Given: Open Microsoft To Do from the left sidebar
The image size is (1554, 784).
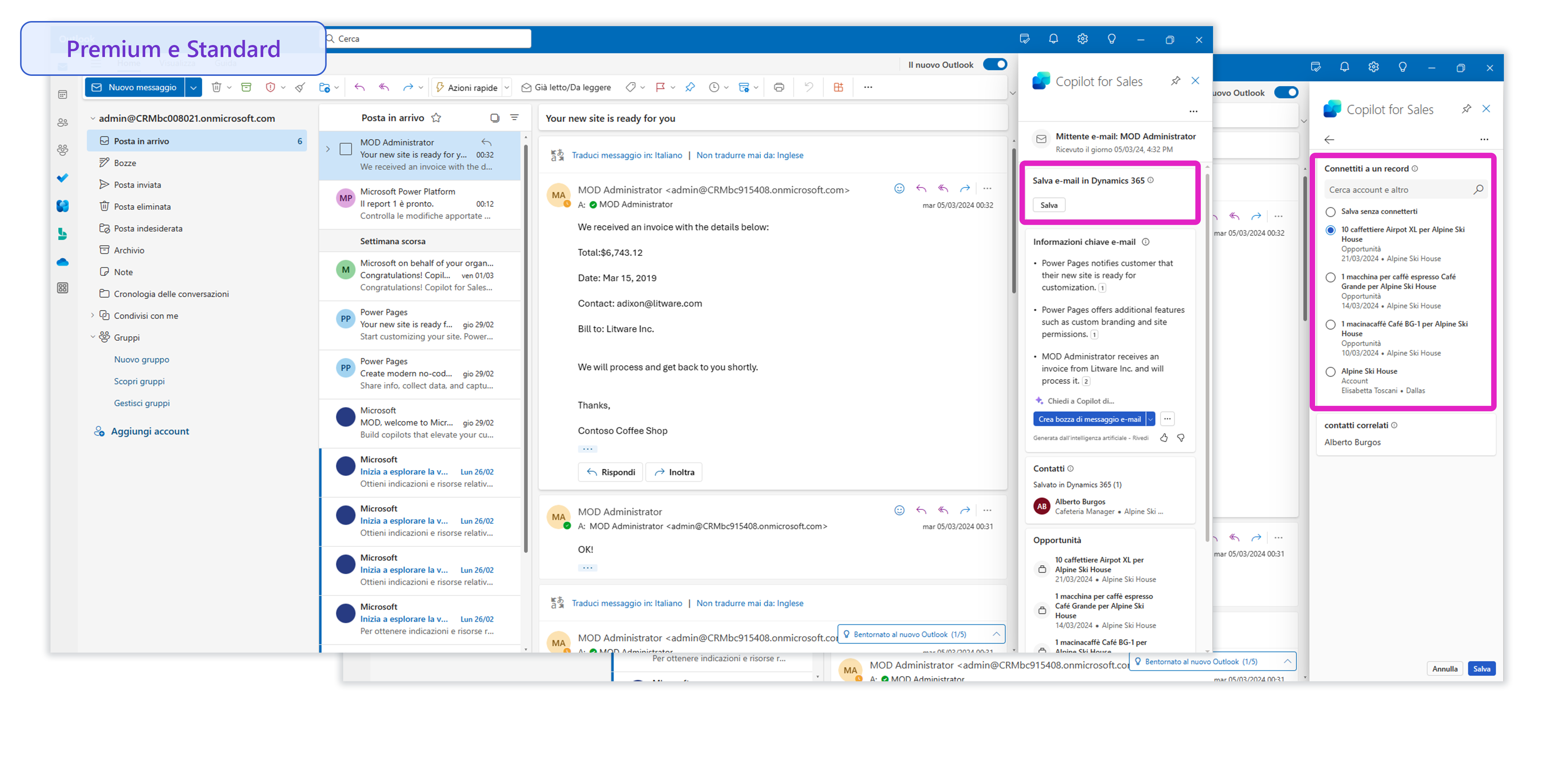Looking at the screenshot, I should tap(62, 178).
